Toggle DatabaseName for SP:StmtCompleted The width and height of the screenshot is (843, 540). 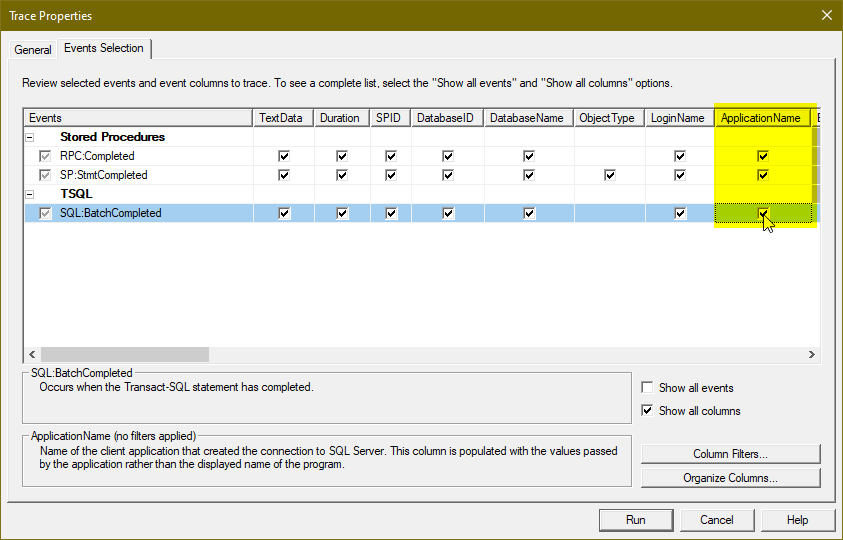point(529,175)
